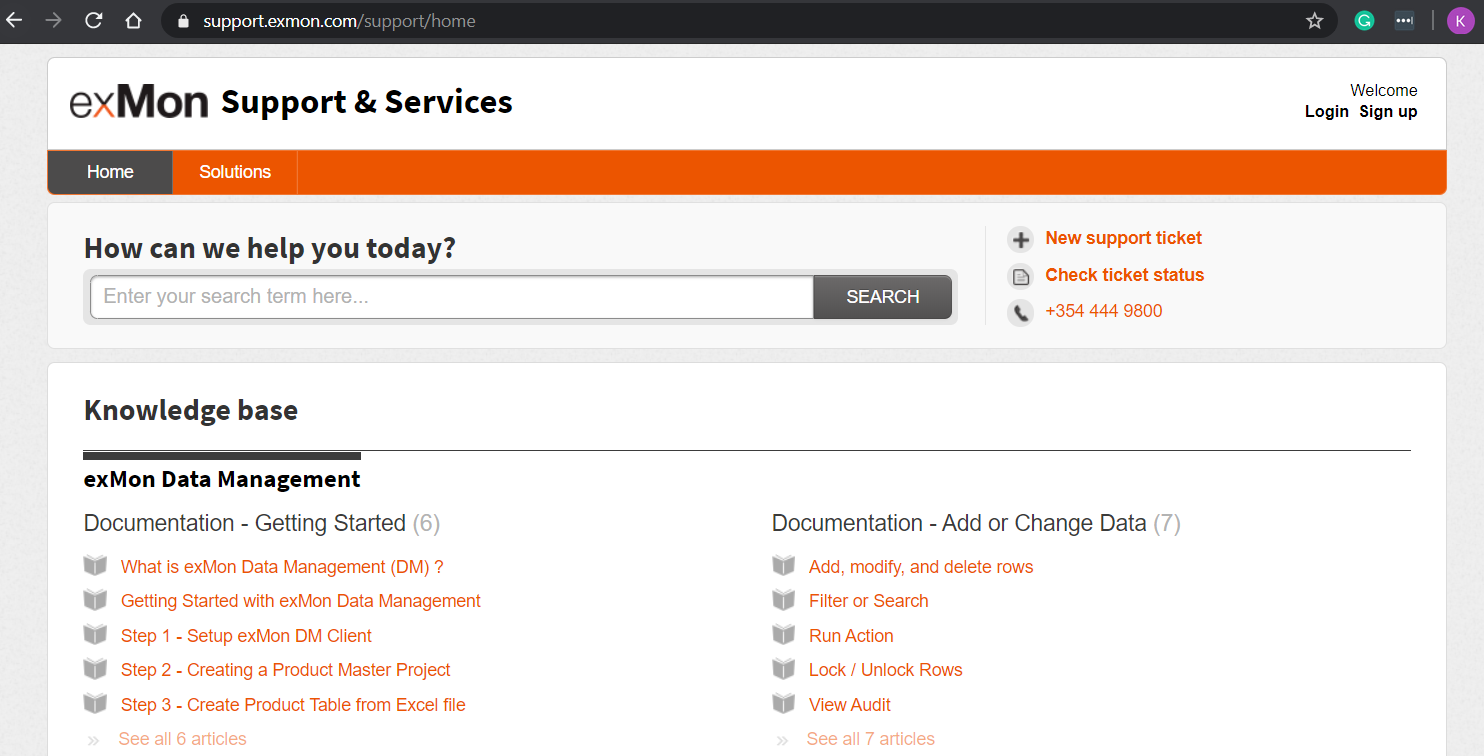The height and width of the screenshot is (756, 1484).
Task: Click book icon next to Filter or Search
Action: click(784, 600)
